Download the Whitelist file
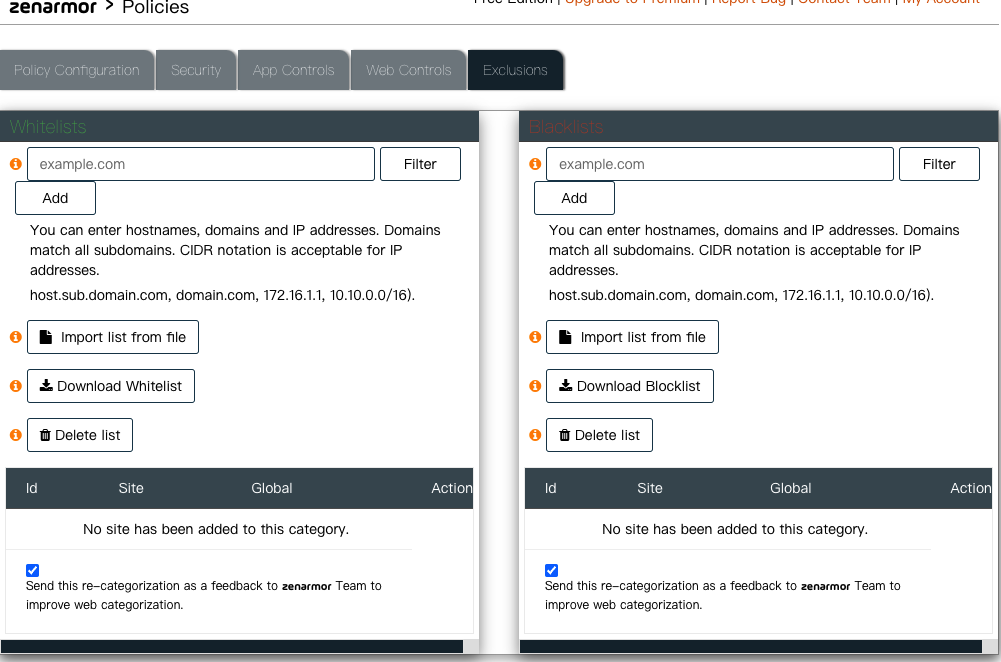The height and width of the screenshot is (662, 1001). tap(111, 386)
